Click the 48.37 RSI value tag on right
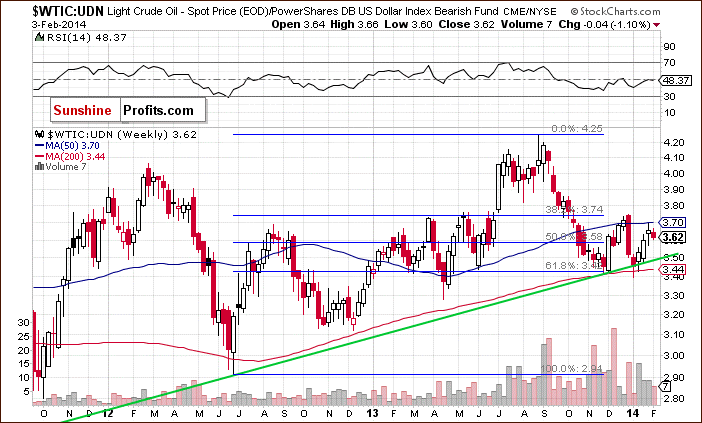The height and width of the screenshot is (423, 702). (676, 81)
